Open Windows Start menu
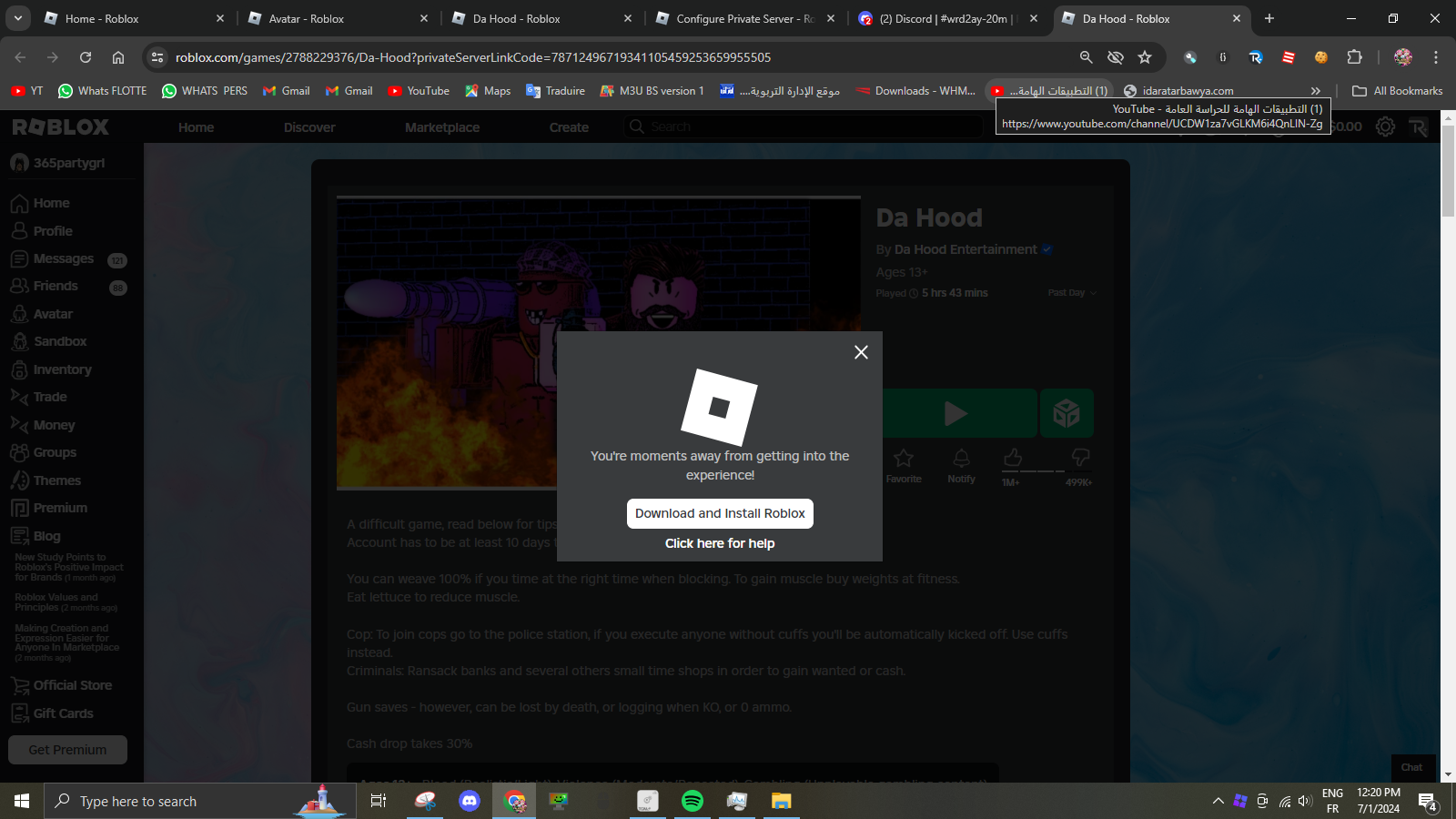The image size is (1456, 819). [x=22, y=801]
